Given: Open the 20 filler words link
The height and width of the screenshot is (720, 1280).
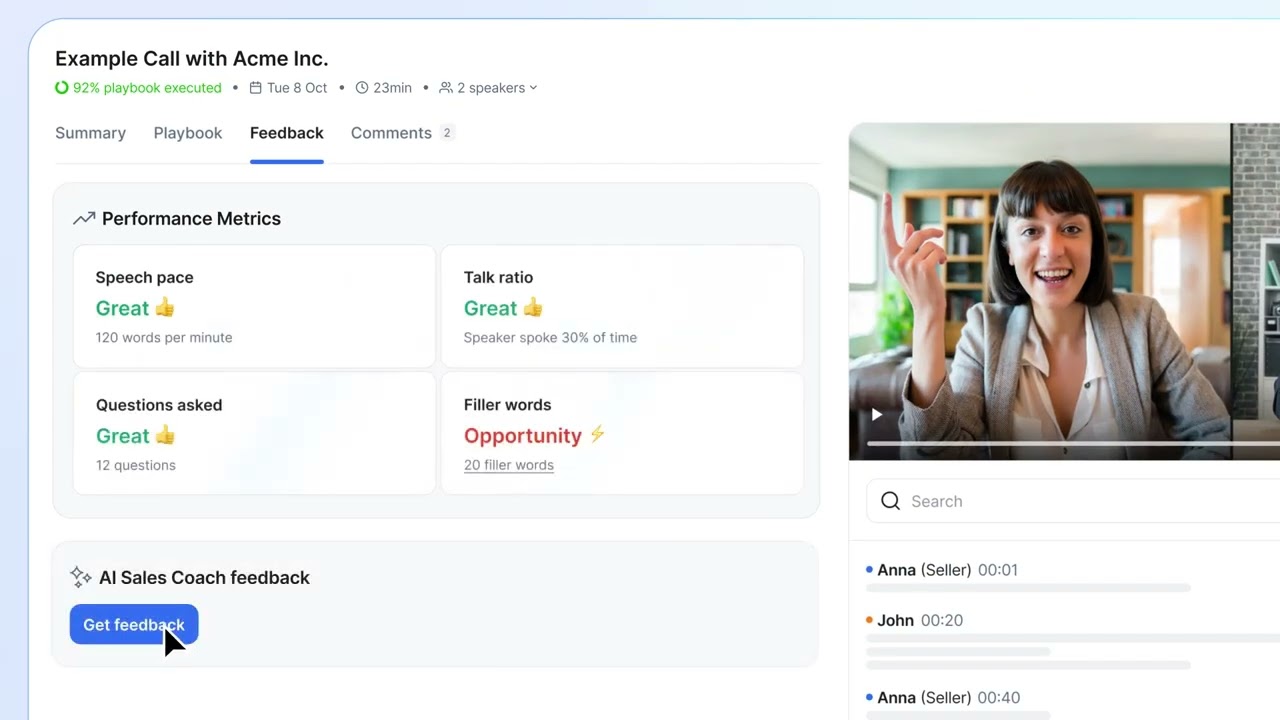Looking at the screenshot, I should 509,465.
